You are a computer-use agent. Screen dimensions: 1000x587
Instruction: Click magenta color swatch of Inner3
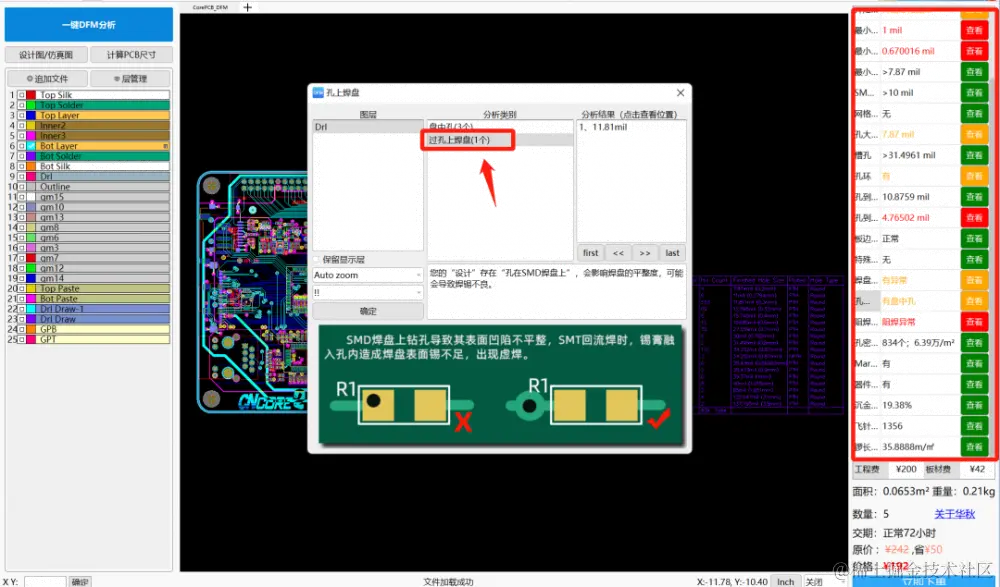pyautogui.click(x=31, y=135)
